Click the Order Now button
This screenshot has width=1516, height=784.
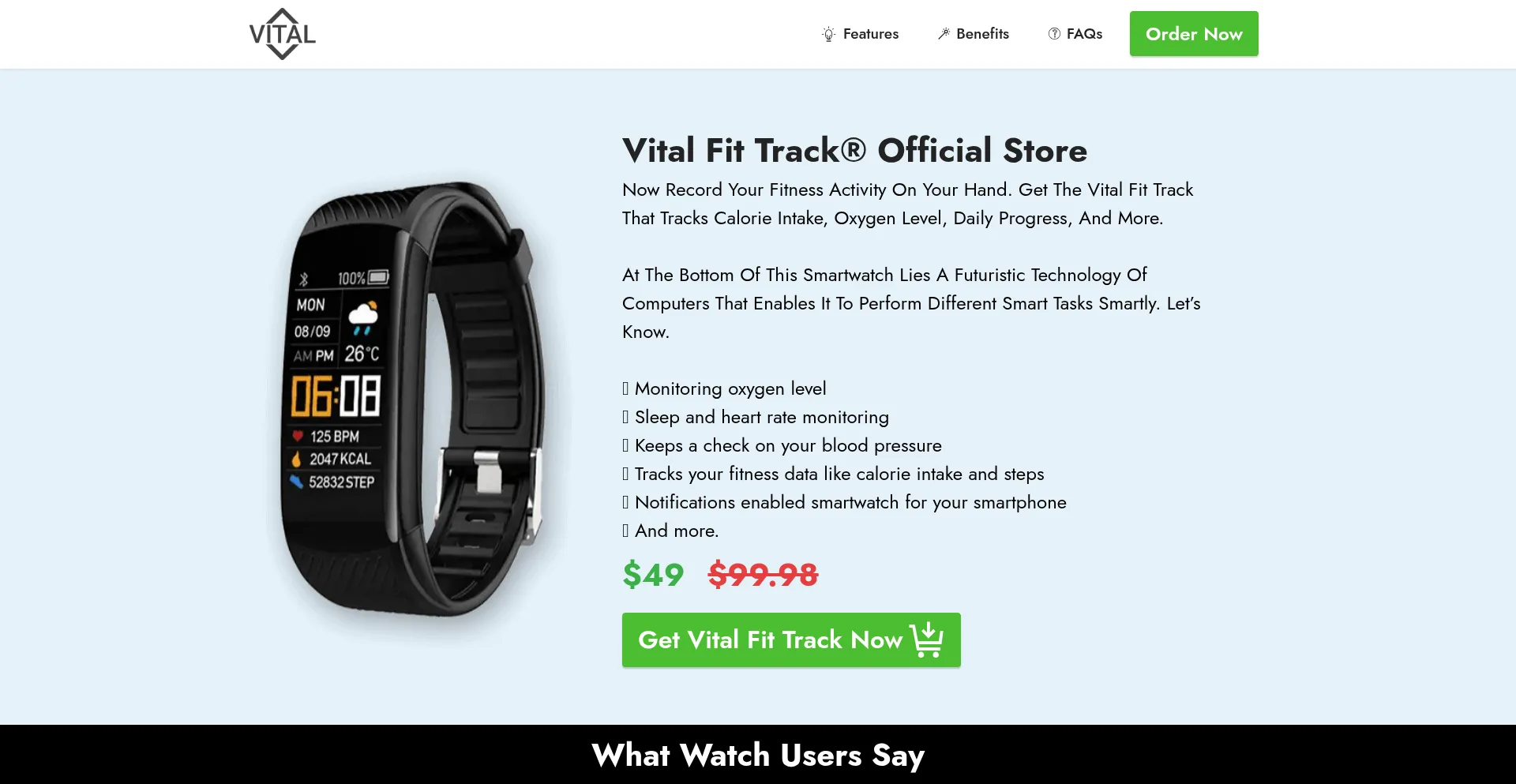pos(1194,34)
